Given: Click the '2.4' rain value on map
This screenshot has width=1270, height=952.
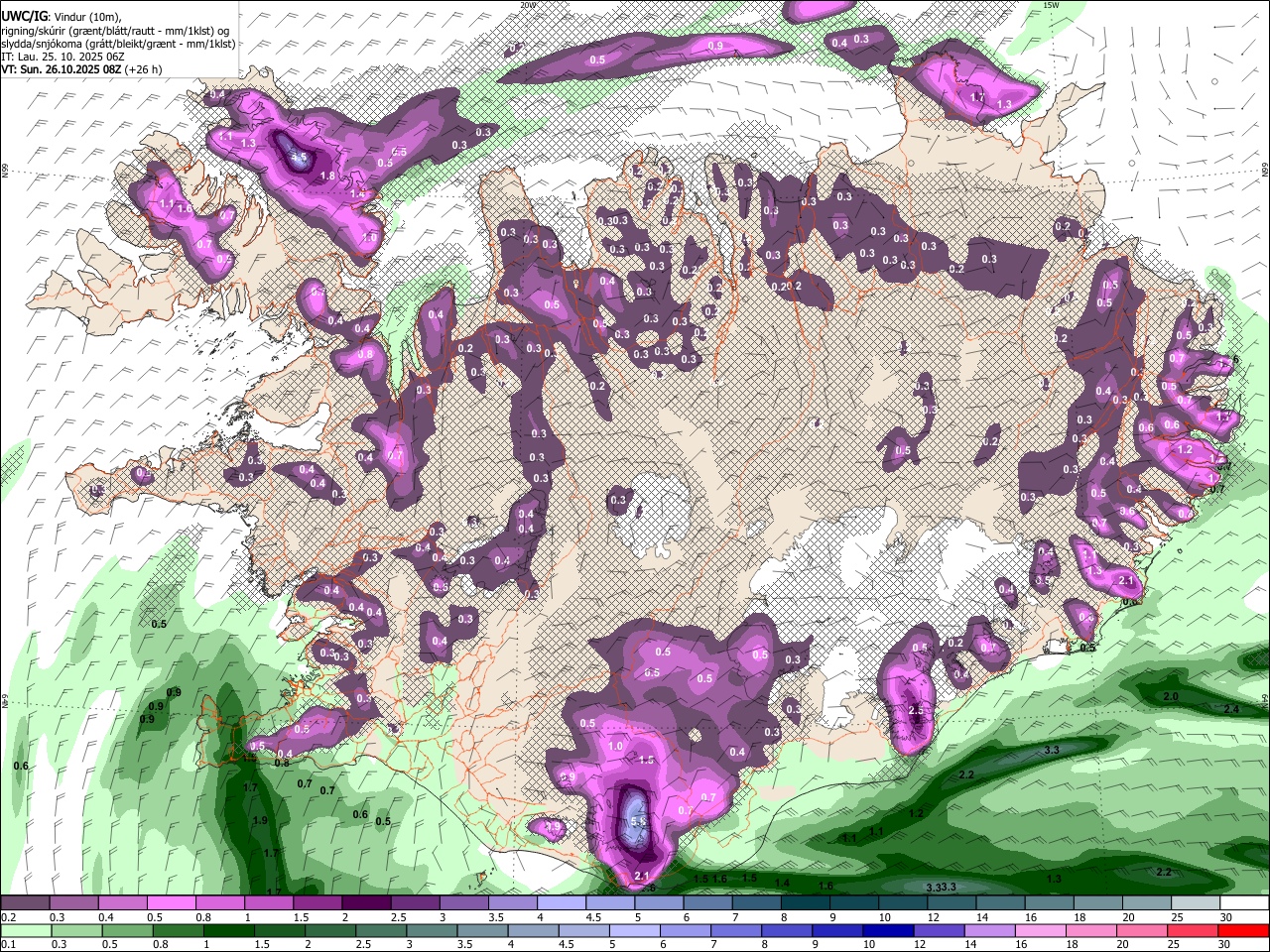Looking at the screenshot, I should (1231, 709).
